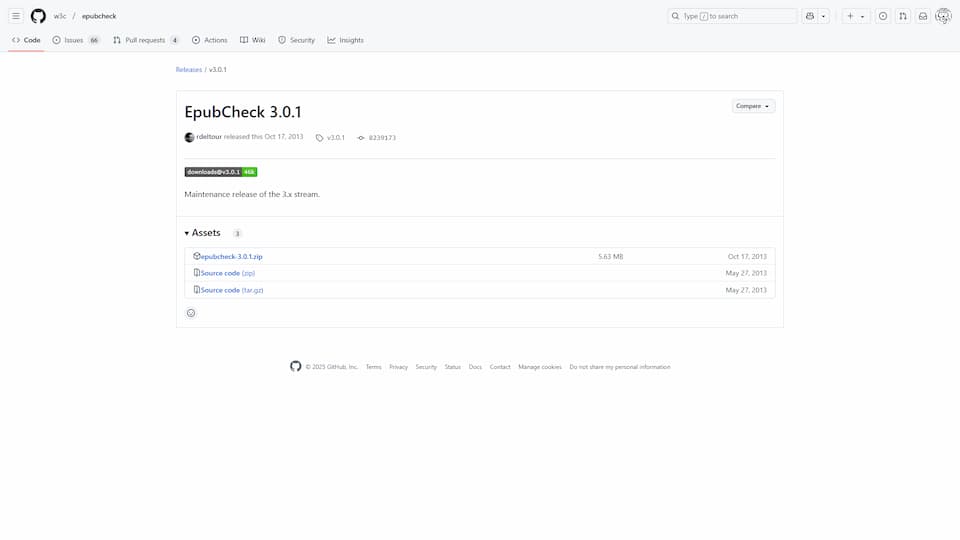960x540 pixels.
Task: Open the Docs footer link
Action: [475, 367]
